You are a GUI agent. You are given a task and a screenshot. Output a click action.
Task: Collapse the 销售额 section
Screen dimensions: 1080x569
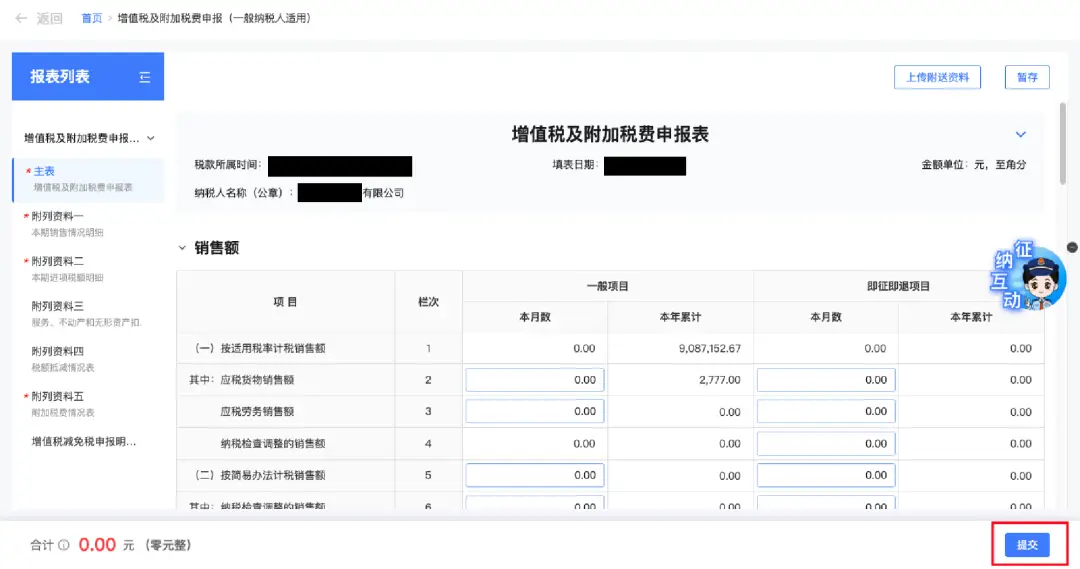(x=182, y=248)
